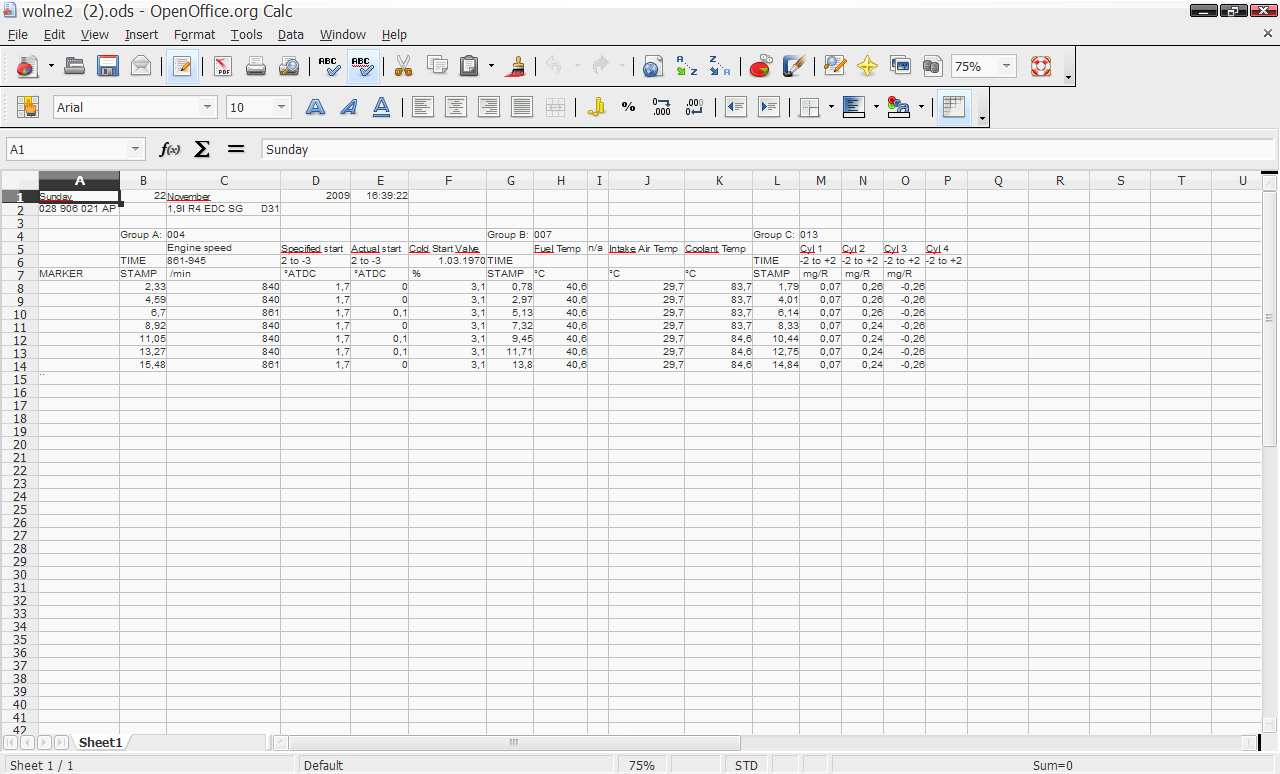Open the Borders dropdown arrow
This screenshot has width=1280, height=774.
tap(831, 107)
